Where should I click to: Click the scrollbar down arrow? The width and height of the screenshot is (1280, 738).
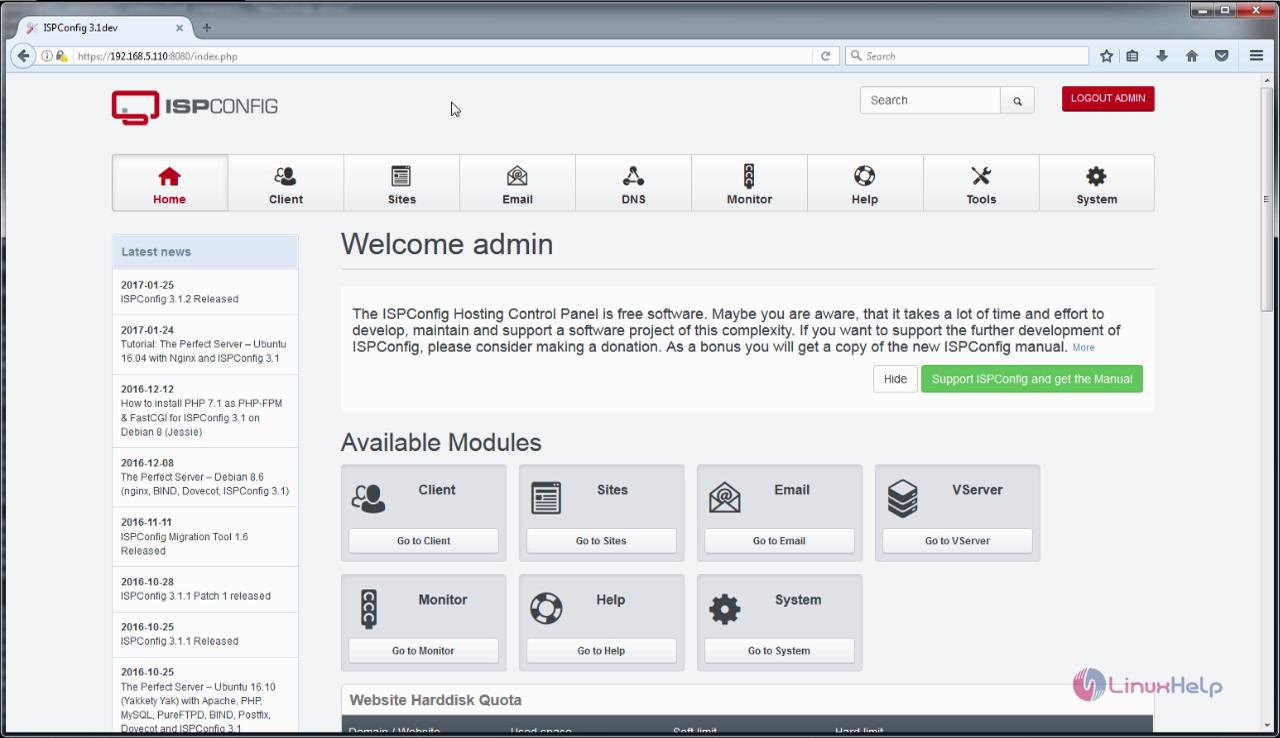pos(1267,726)
